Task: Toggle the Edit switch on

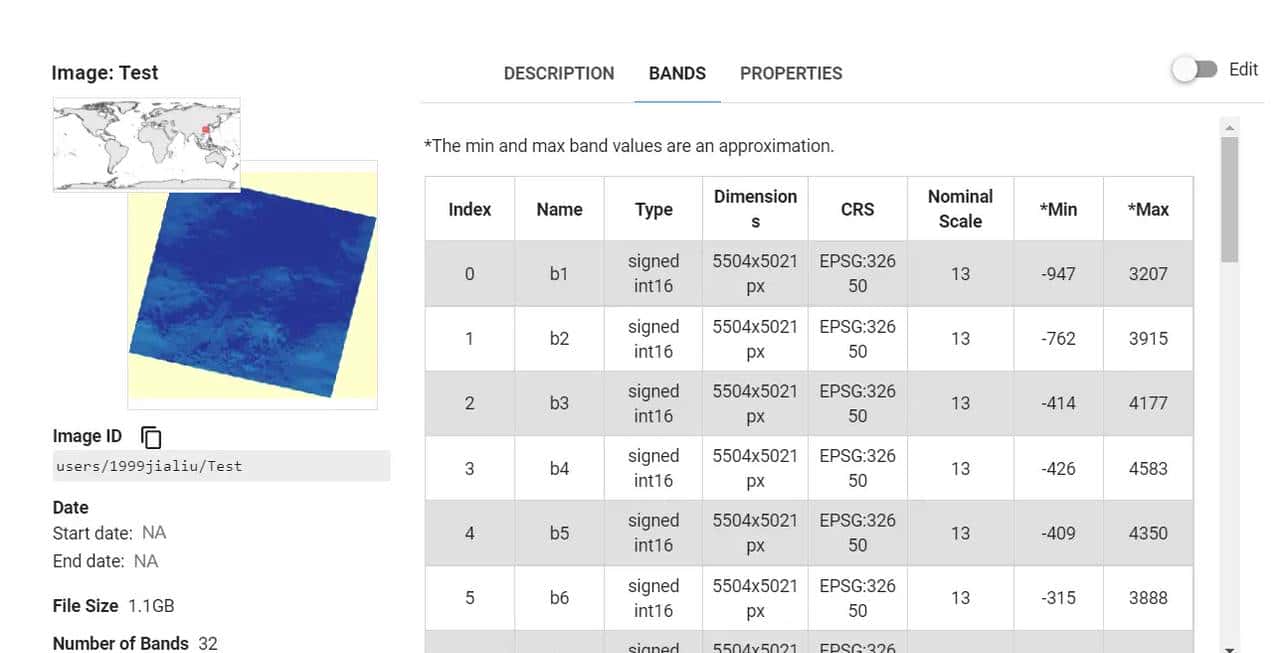Action: (x=1193, y=69)
